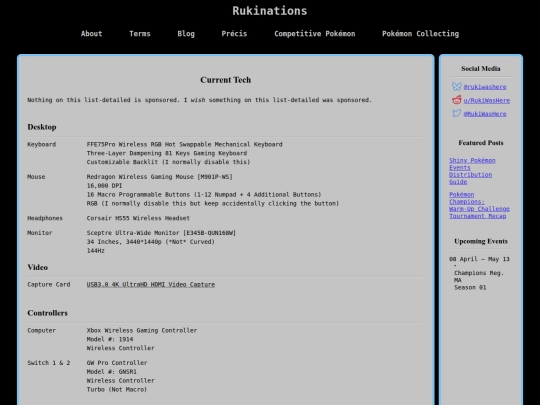Click Corsair HS55 Wireless Headset text
This screenshot has width=540, height=405.
click(x=138, y=218)
